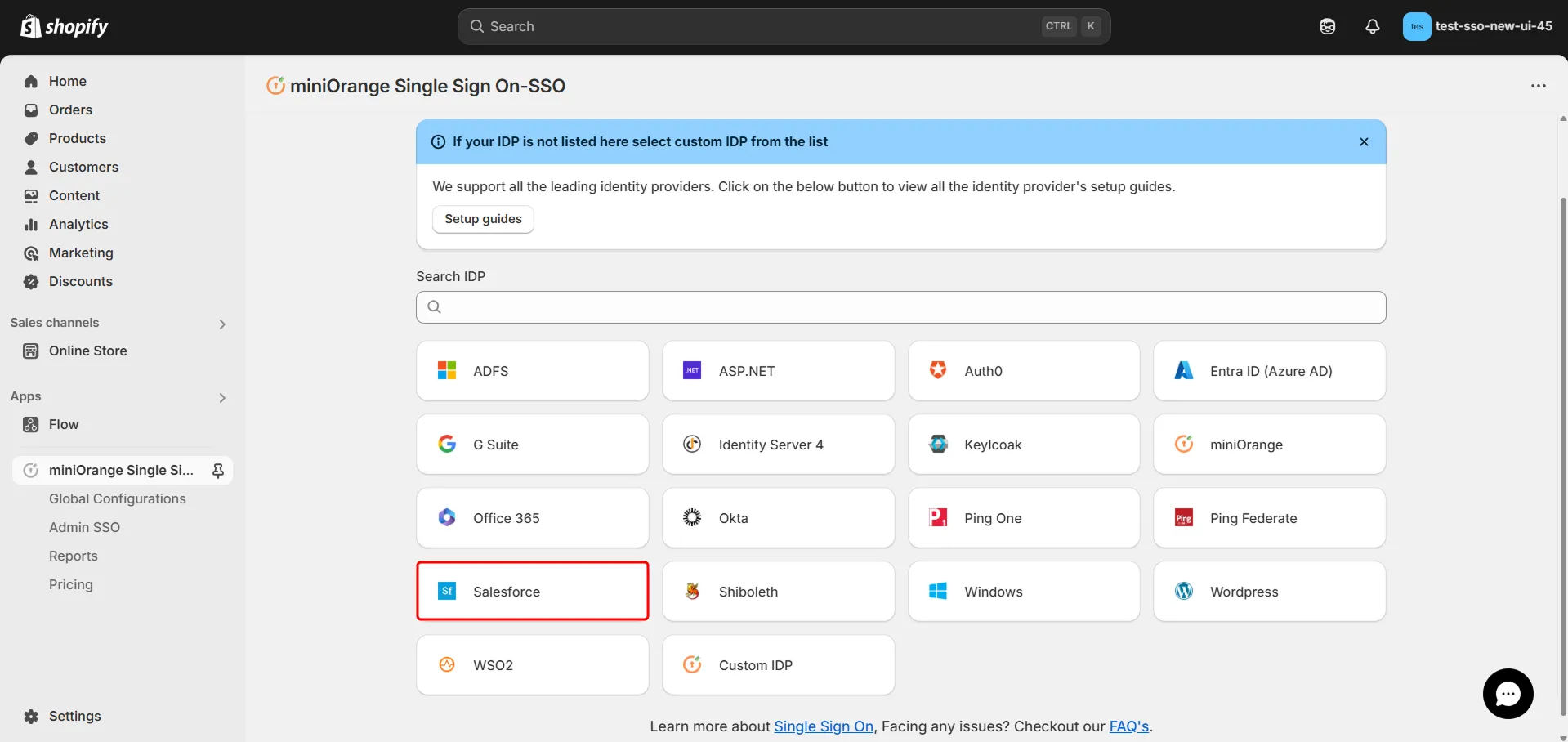
Task: Open the notifications bell
Action: pos(1373,26)
